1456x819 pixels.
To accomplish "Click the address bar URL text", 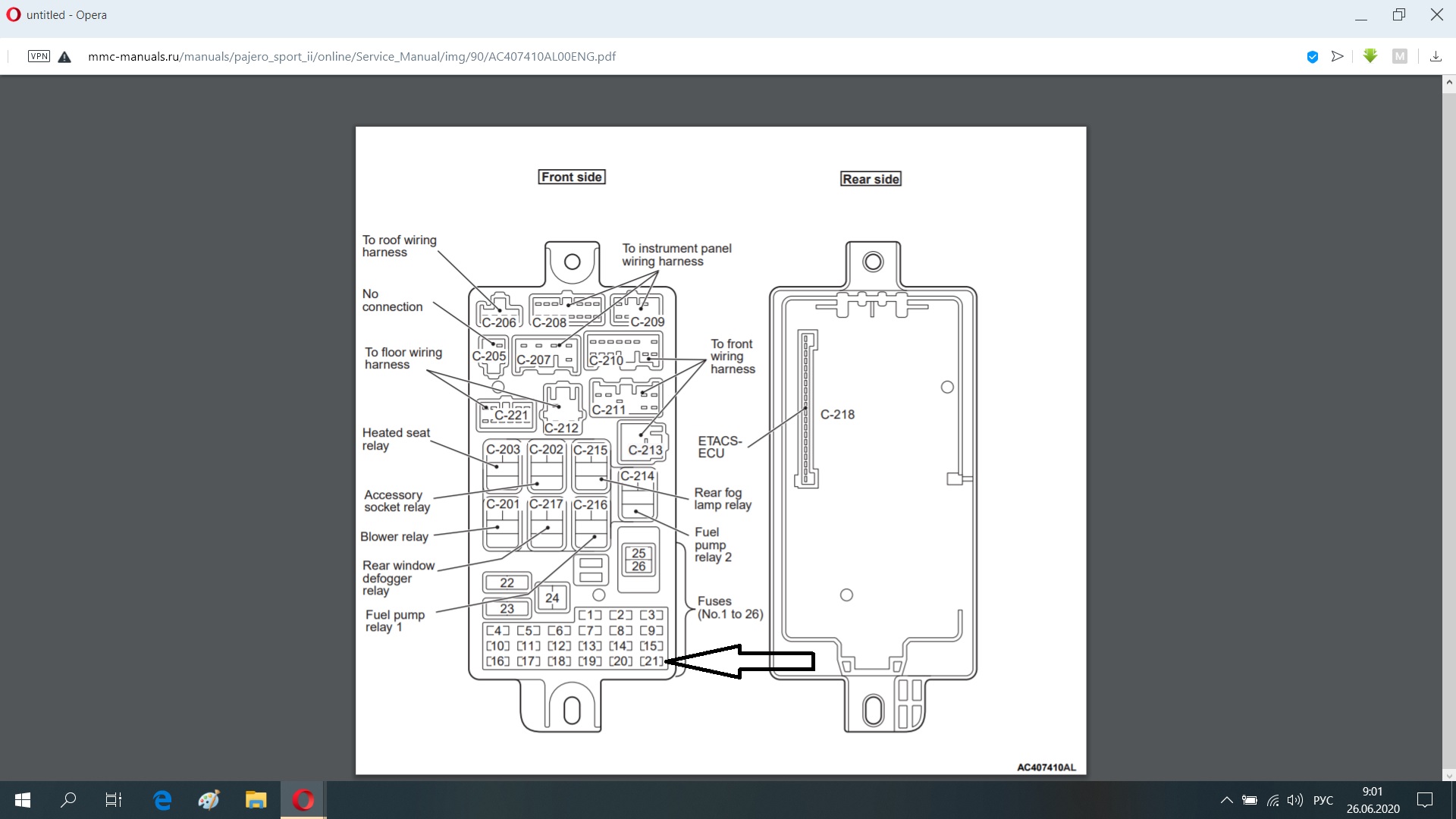I will (352, 56).
